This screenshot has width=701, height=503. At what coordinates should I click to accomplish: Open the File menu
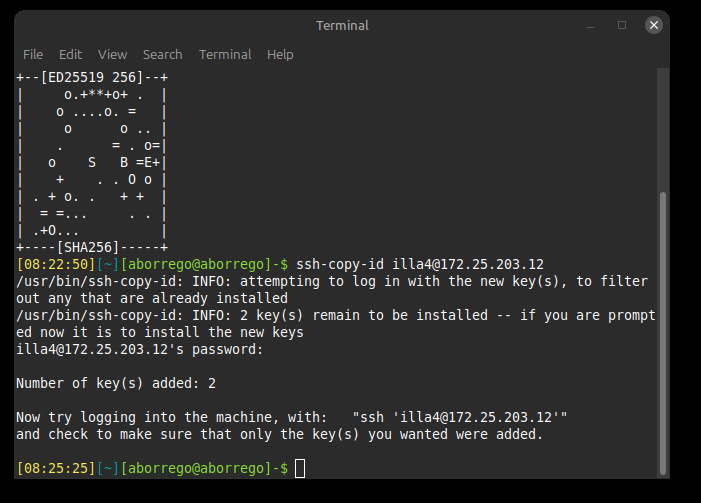click(33, 54)
